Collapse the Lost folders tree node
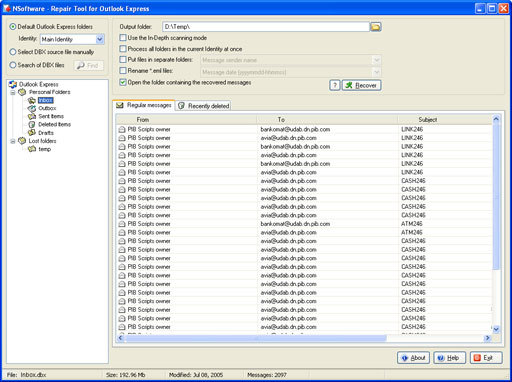This screenshot has height=382, width=512. pos(13,141)
